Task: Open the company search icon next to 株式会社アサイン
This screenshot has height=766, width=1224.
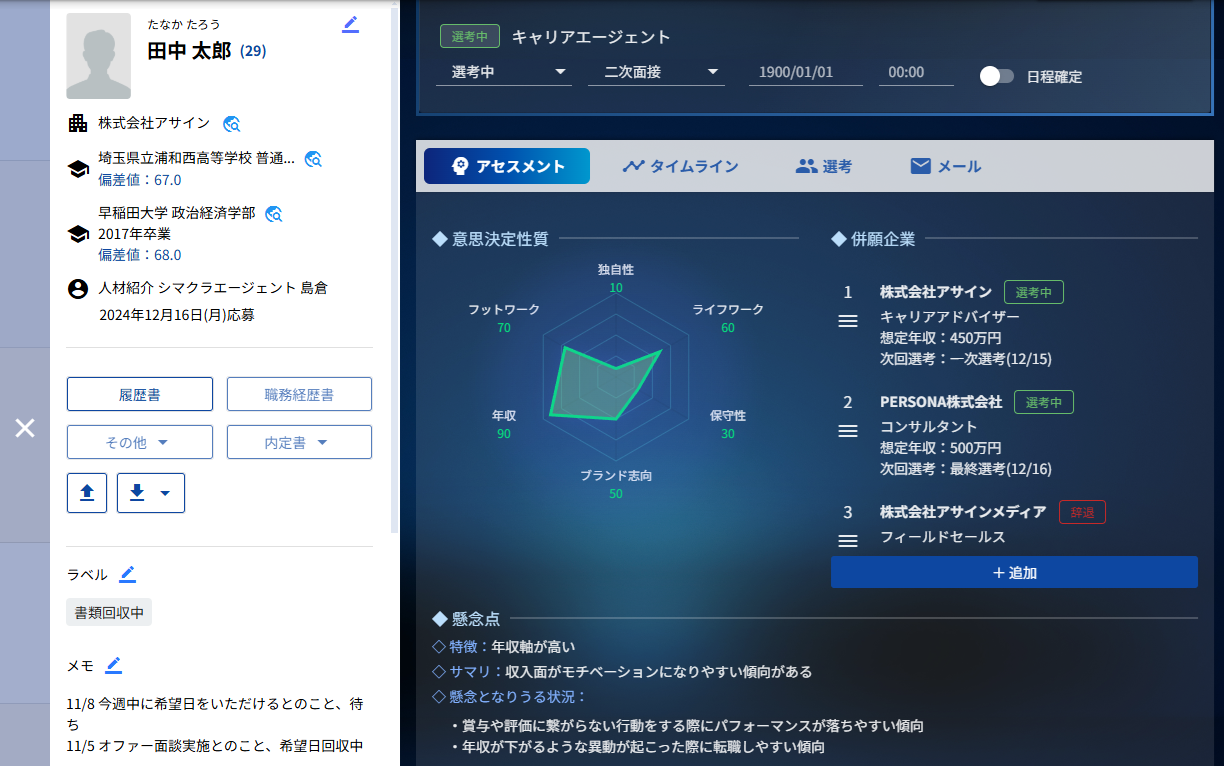Action: click(x=231, y=124)
